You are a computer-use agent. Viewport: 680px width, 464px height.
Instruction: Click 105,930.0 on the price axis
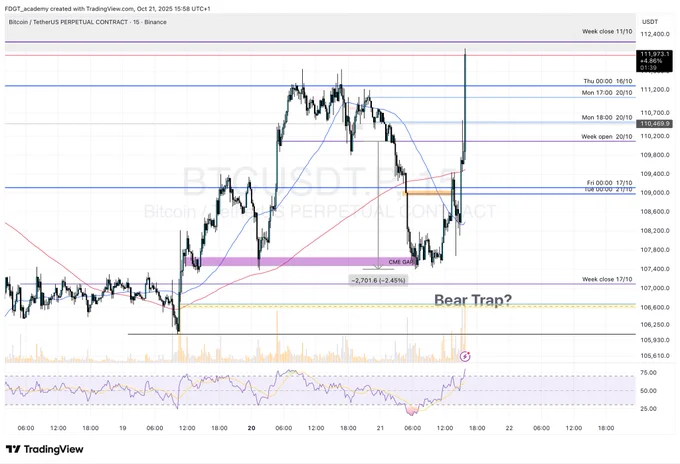(x=655, y=340)
